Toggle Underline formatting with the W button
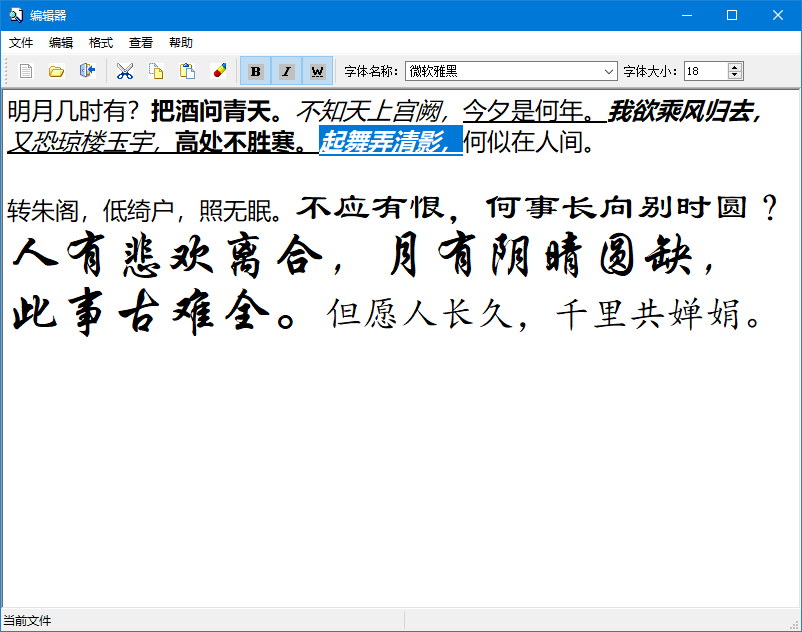Viewport: 802px width, 632px height. (317, 71)
